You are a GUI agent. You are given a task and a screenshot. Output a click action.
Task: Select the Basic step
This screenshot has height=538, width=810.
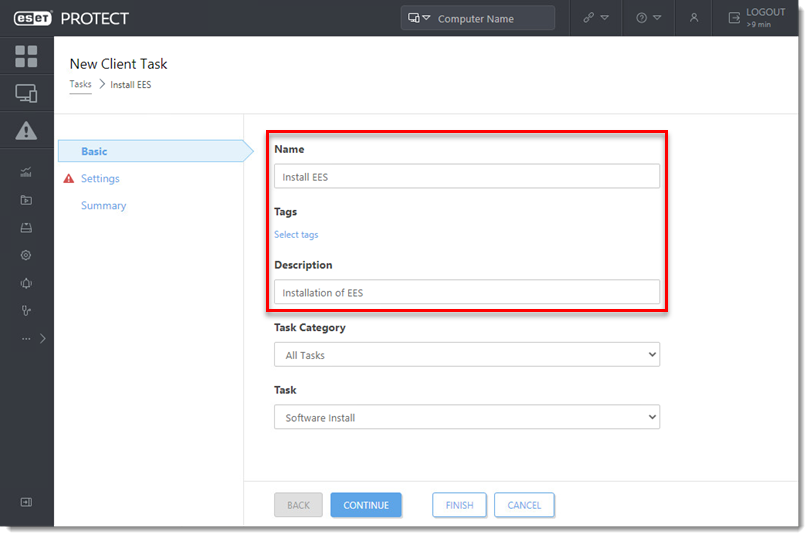155,151
